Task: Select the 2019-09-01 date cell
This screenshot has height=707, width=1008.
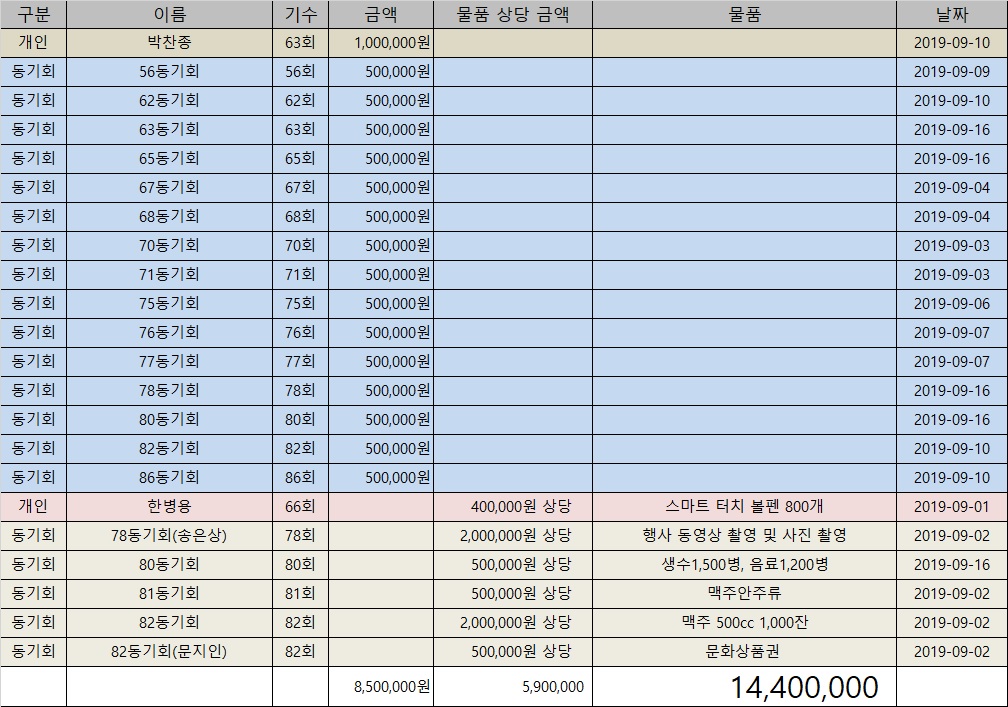Action: pos(951,507)
